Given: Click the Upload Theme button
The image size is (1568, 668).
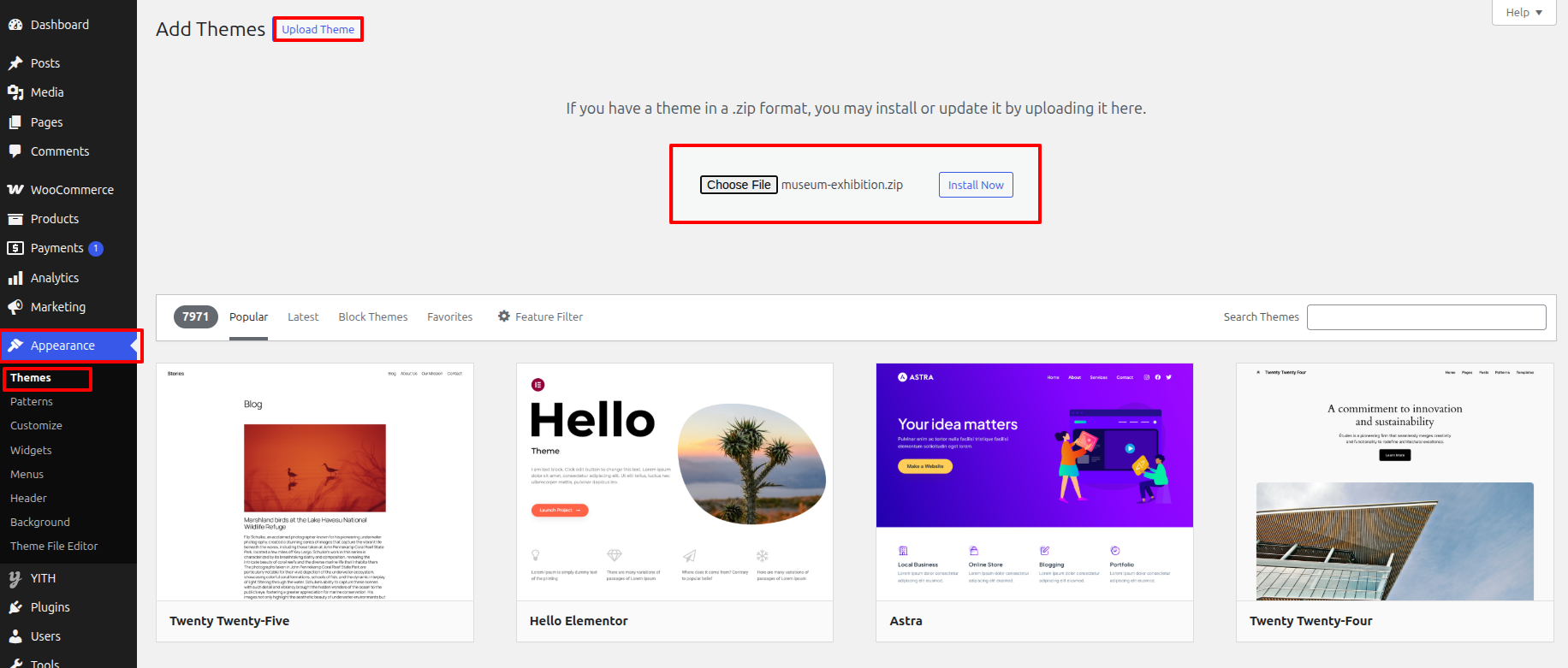Looking at the screenshot, I should click(x=318, y=29).
